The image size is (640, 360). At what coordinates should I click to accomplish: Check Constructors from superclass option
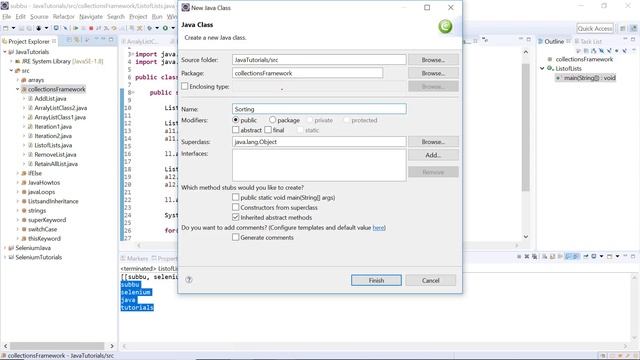tap(236, 207)
